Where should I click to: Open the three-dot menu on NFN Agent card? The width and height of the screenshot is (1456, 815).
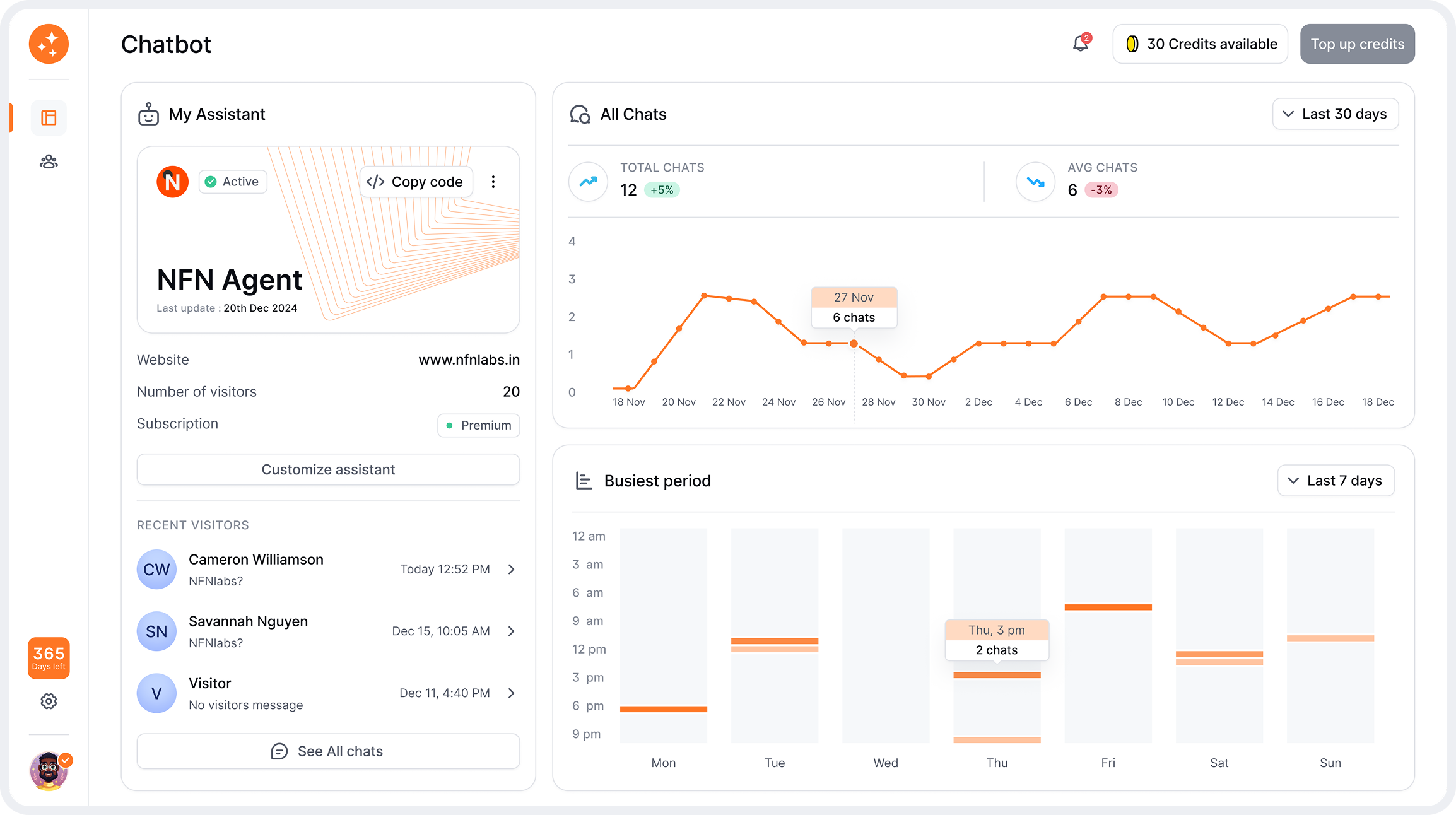click(x=493, y=182)
